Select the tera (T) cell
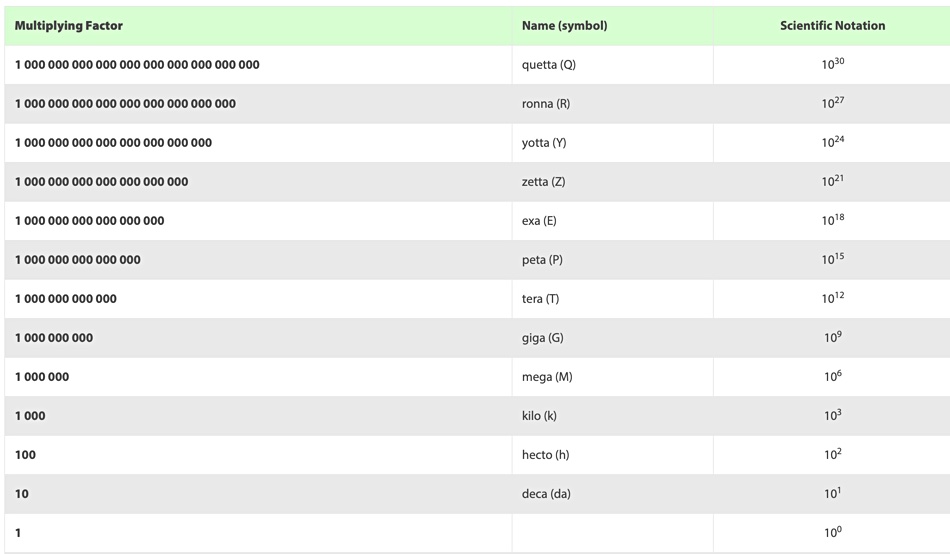This screenshot has height=554, width=950. point(613,299)
